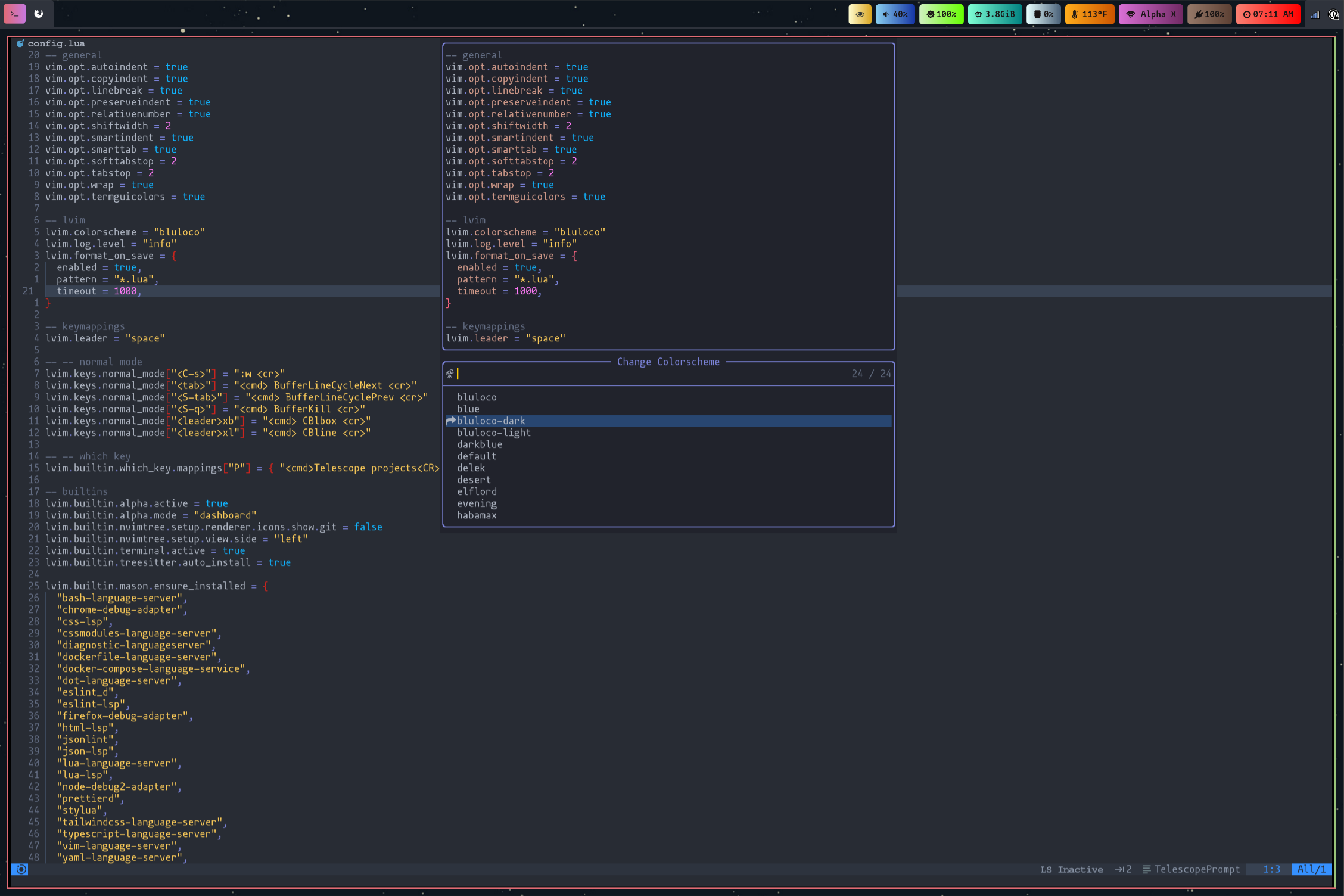Click the All/1 position indicator in statusline
The width and height of the screenshot is (1344, 896).
1312,869
